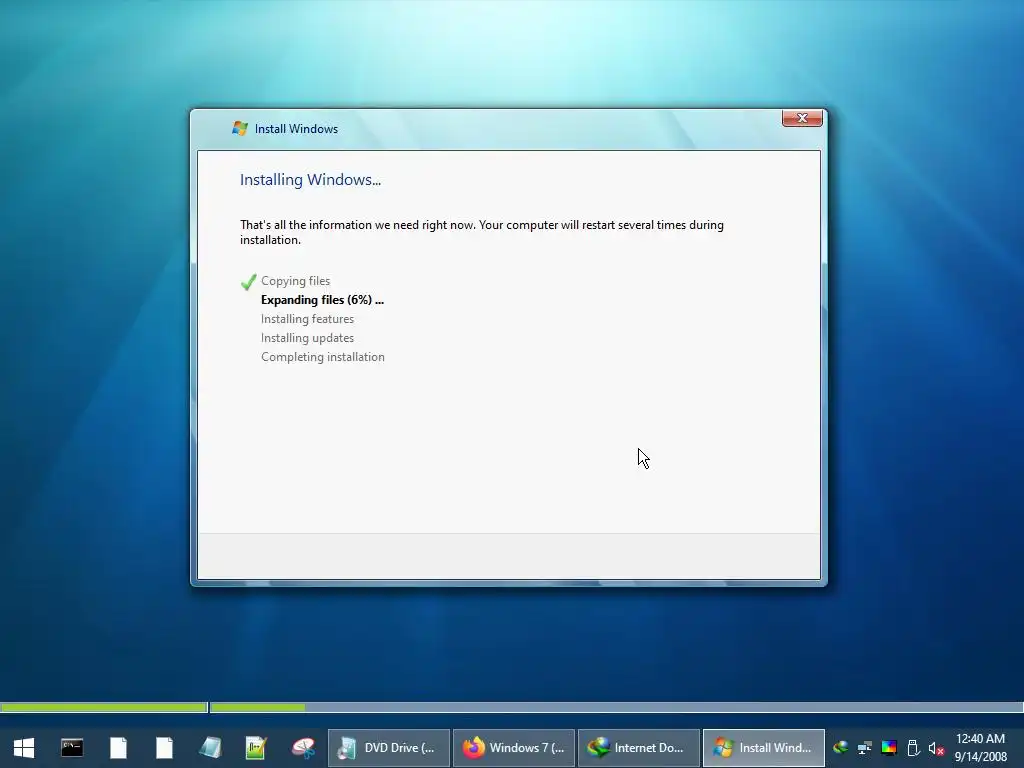Open the blue notebook taskbar icon

point(210,748)
